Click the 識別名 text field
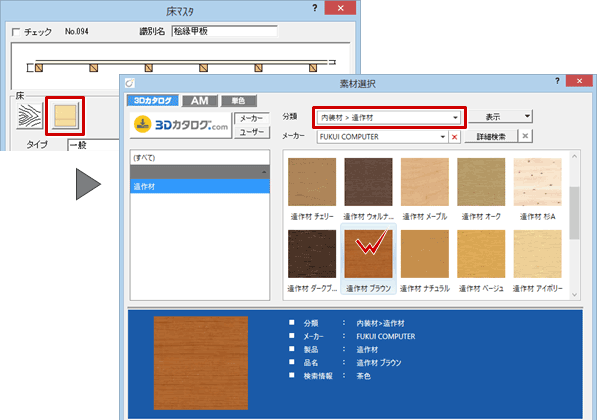The image size is (597, 420). [225, 31]
